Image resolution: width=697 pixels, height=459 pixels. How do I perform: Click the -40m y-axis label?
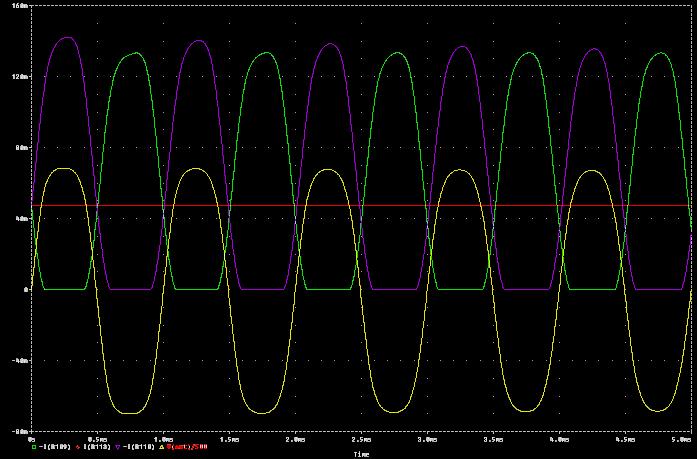pyautogui.click(x=19, y=360)
